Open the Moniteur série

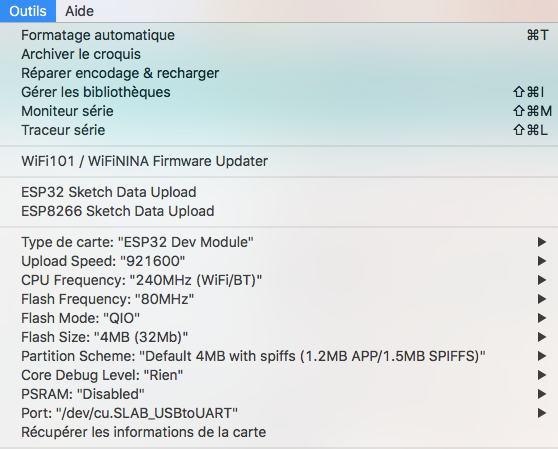pyautogui.click(x=279, y=111)
